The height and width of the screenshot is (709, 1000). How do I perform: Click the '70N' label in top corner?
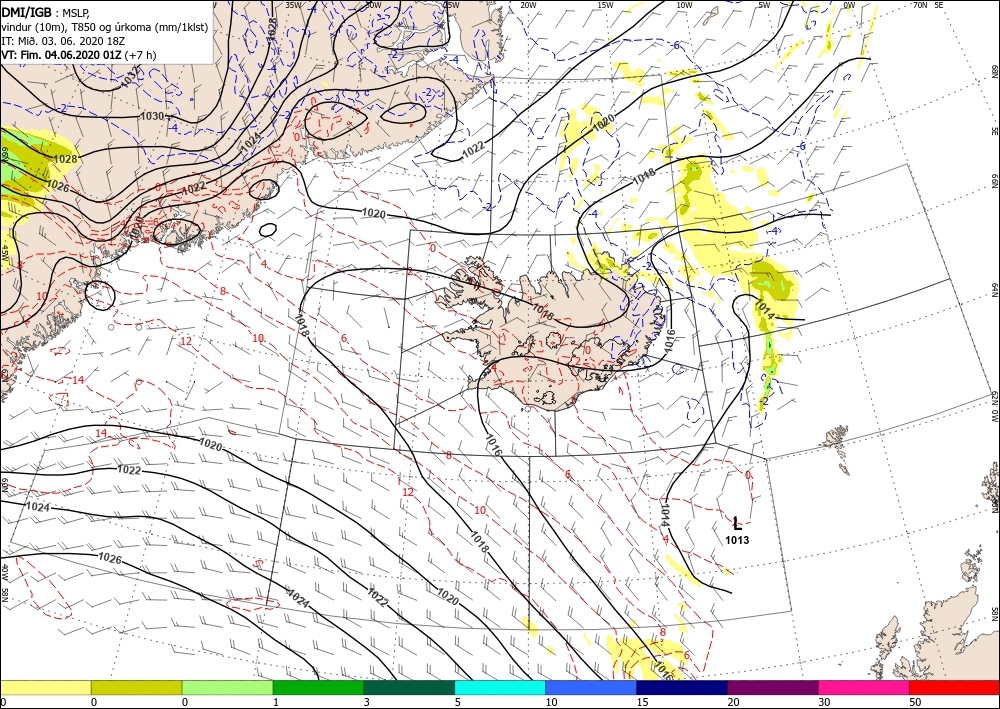[920, 5]
